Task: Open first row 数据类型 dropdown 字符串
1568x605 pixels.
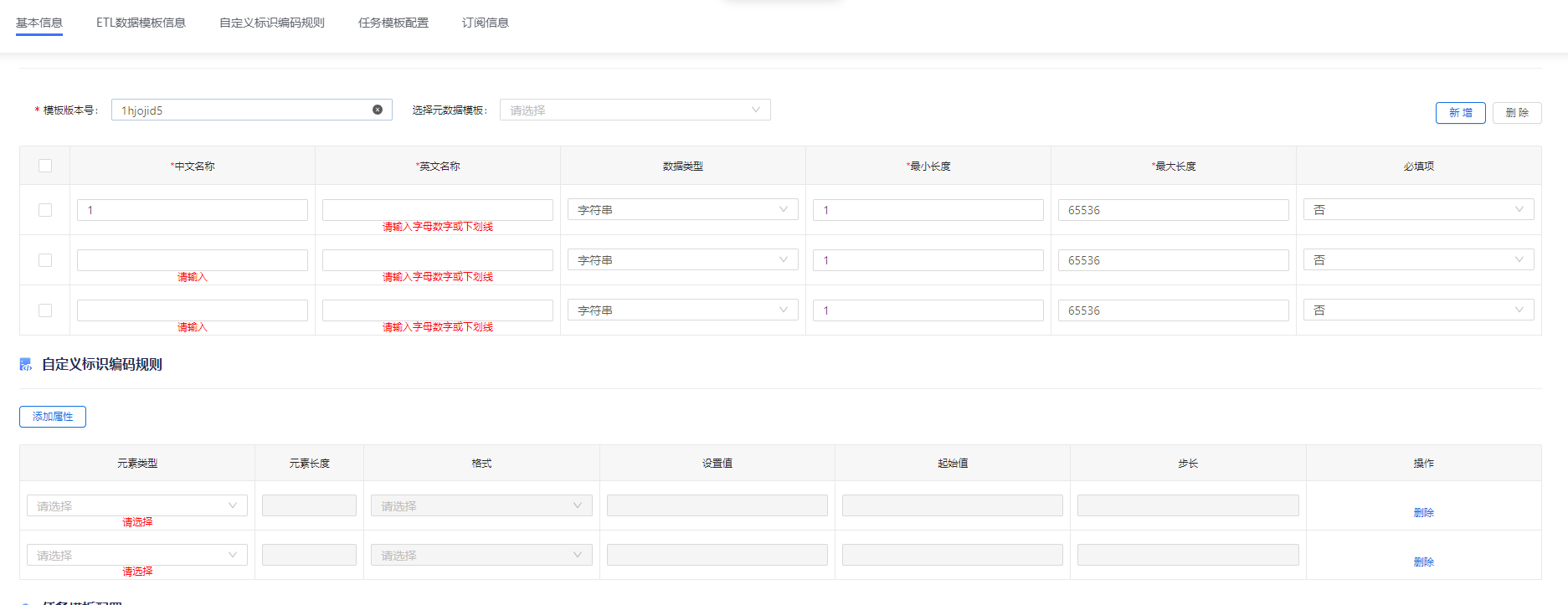Action: [683, 210]
